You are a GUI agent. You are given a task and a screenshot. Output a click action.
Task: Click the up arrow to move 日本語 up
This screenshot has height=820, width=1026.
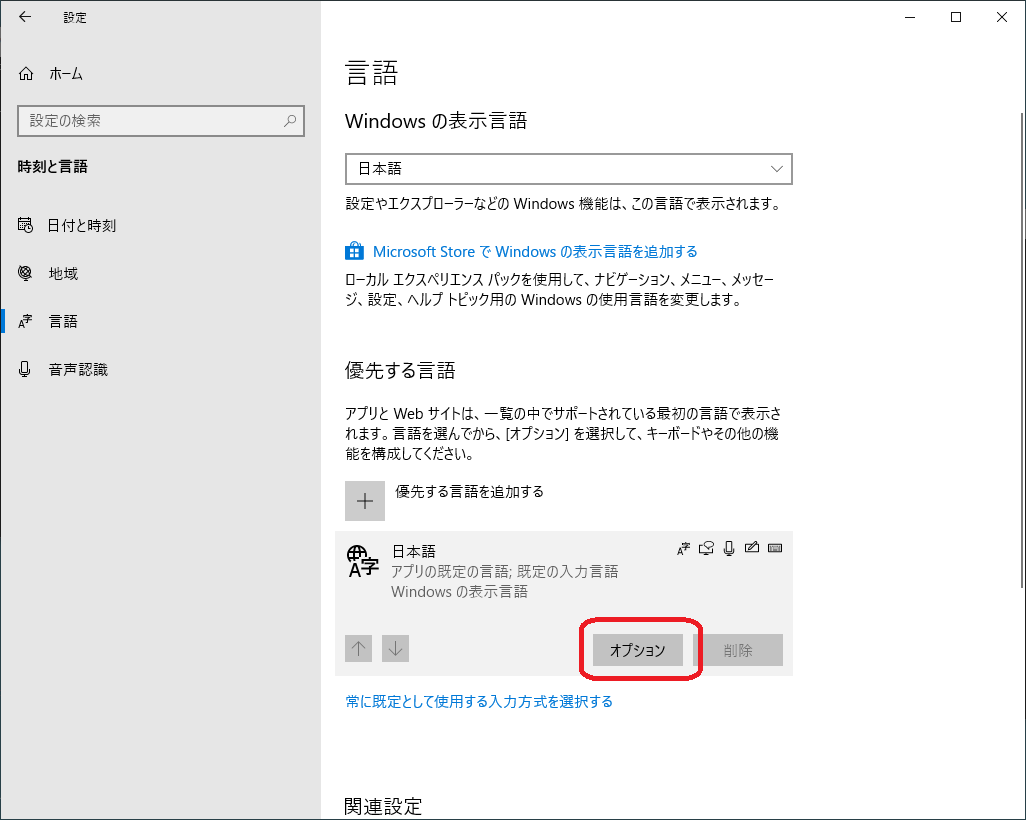coord(359,649)
